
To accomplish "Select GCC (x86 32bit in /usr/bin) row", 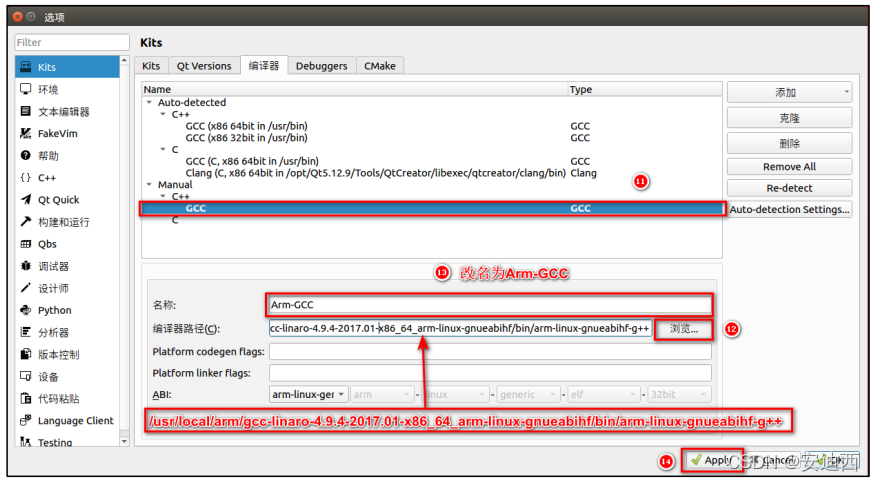I will pos(432,138).
